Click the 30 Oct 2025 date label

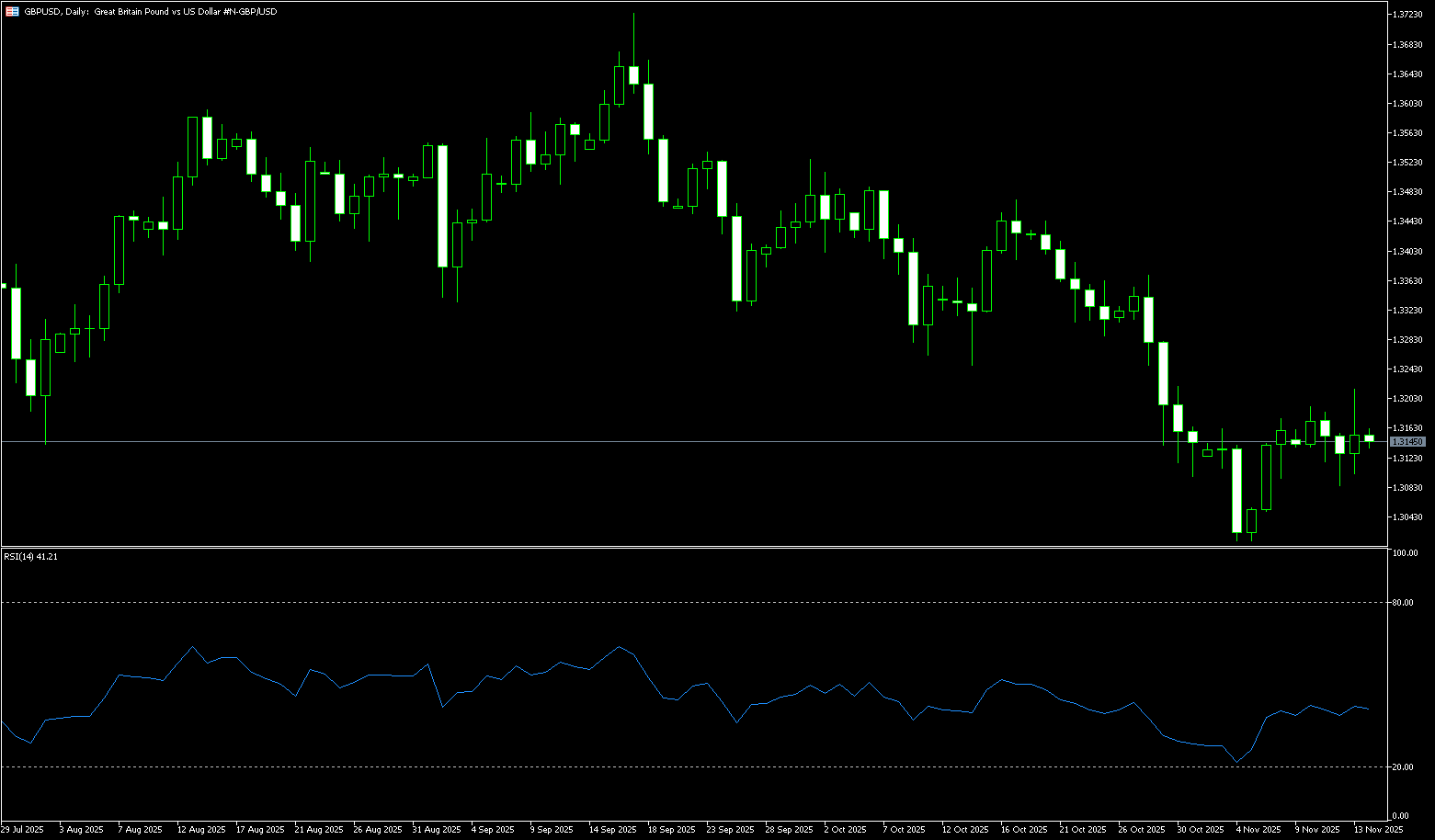pyautogui.click(x=1201, y=829)
